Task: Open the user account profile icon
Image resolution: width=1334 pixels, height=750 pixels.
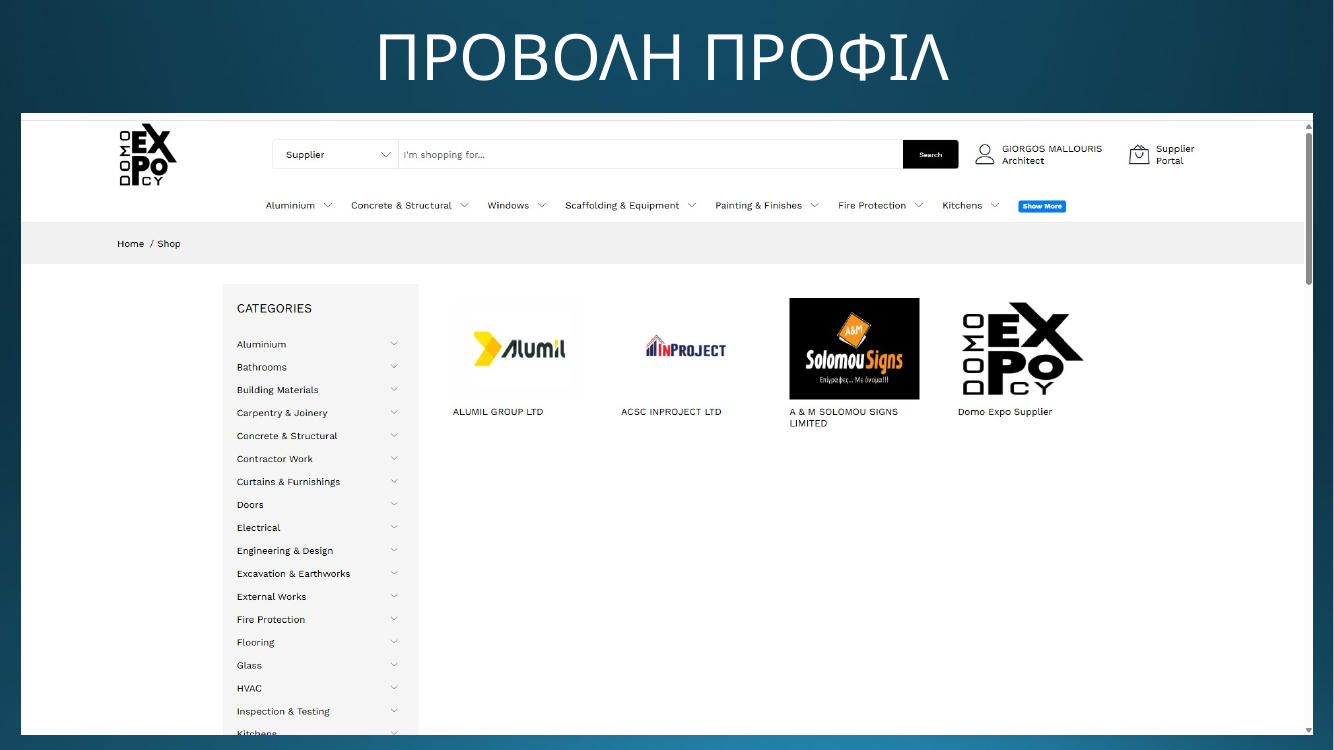Action: (x=985, y=154)
